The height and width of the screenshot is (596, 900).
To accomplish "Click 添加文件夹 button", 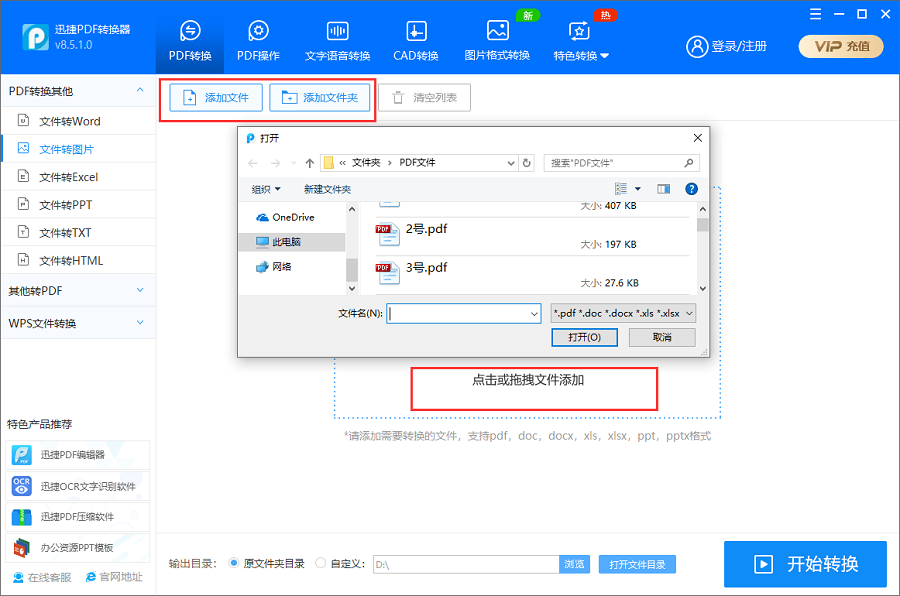I will point(319,98).
